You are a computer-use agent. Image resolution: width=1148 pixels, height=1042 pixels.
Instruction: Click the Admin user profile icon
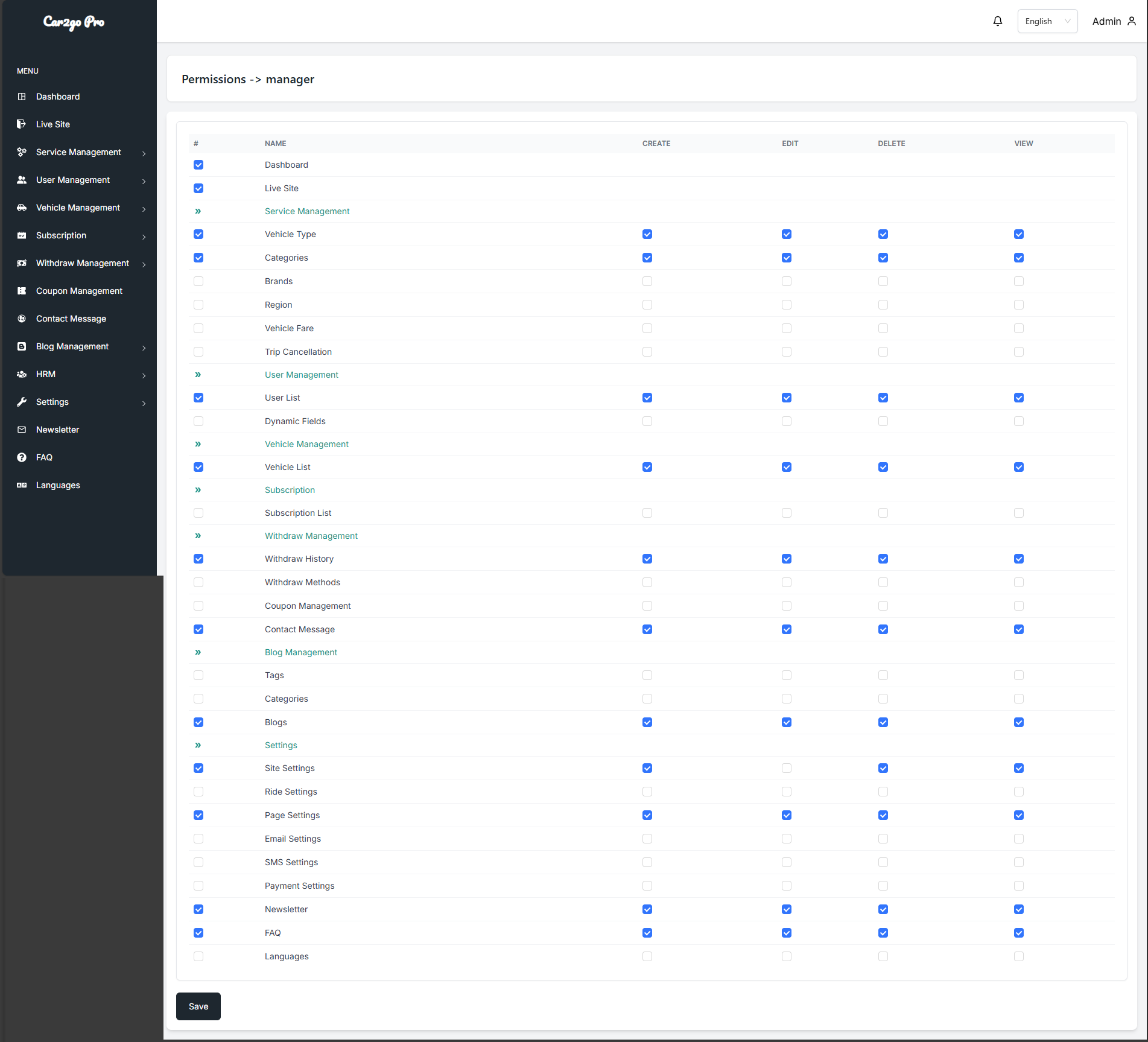tap(1132, 21)
